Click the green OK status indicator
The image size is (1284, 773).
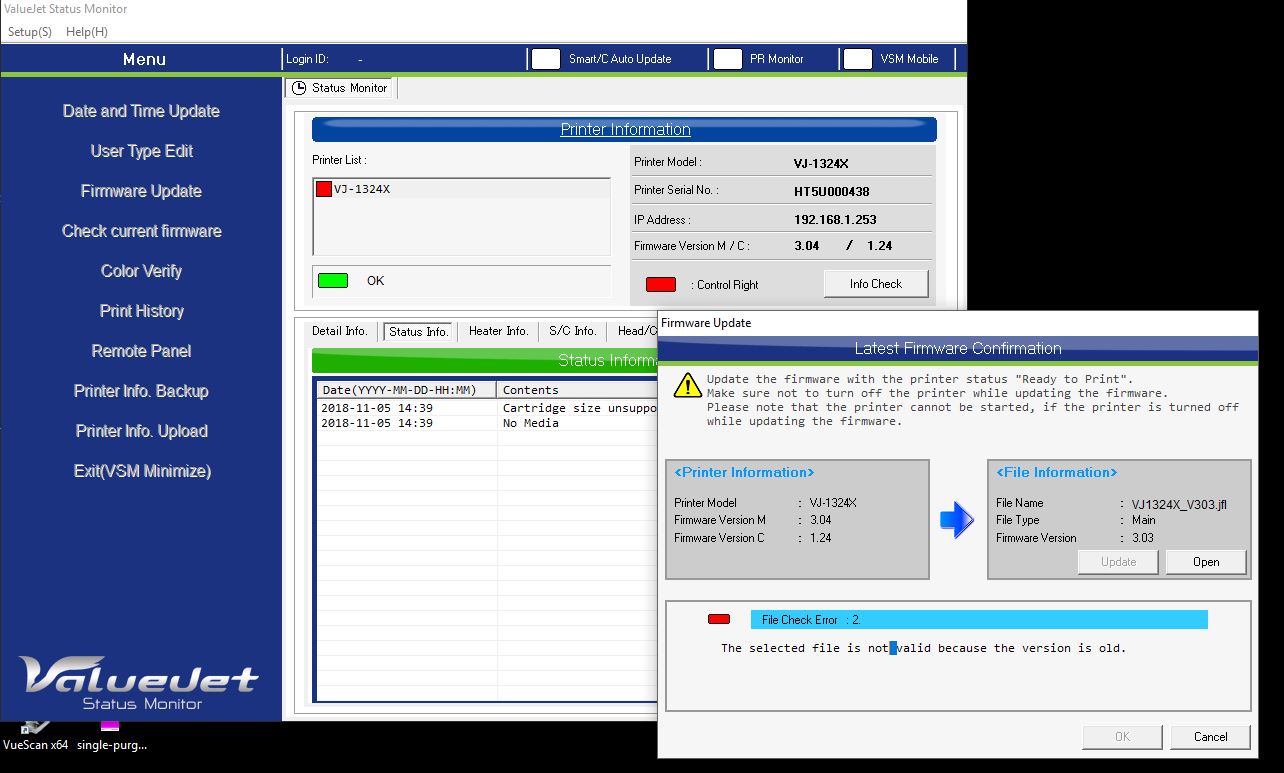333,281
